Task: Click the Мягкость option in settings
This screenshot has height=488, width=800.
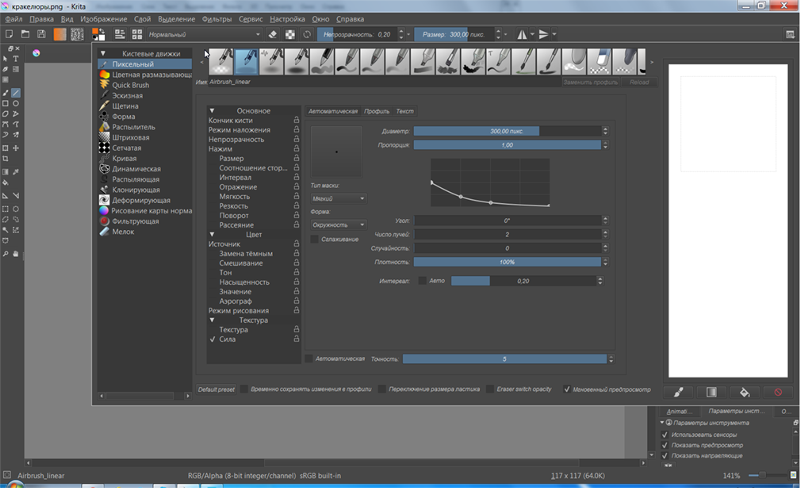Action: point(235,197)
